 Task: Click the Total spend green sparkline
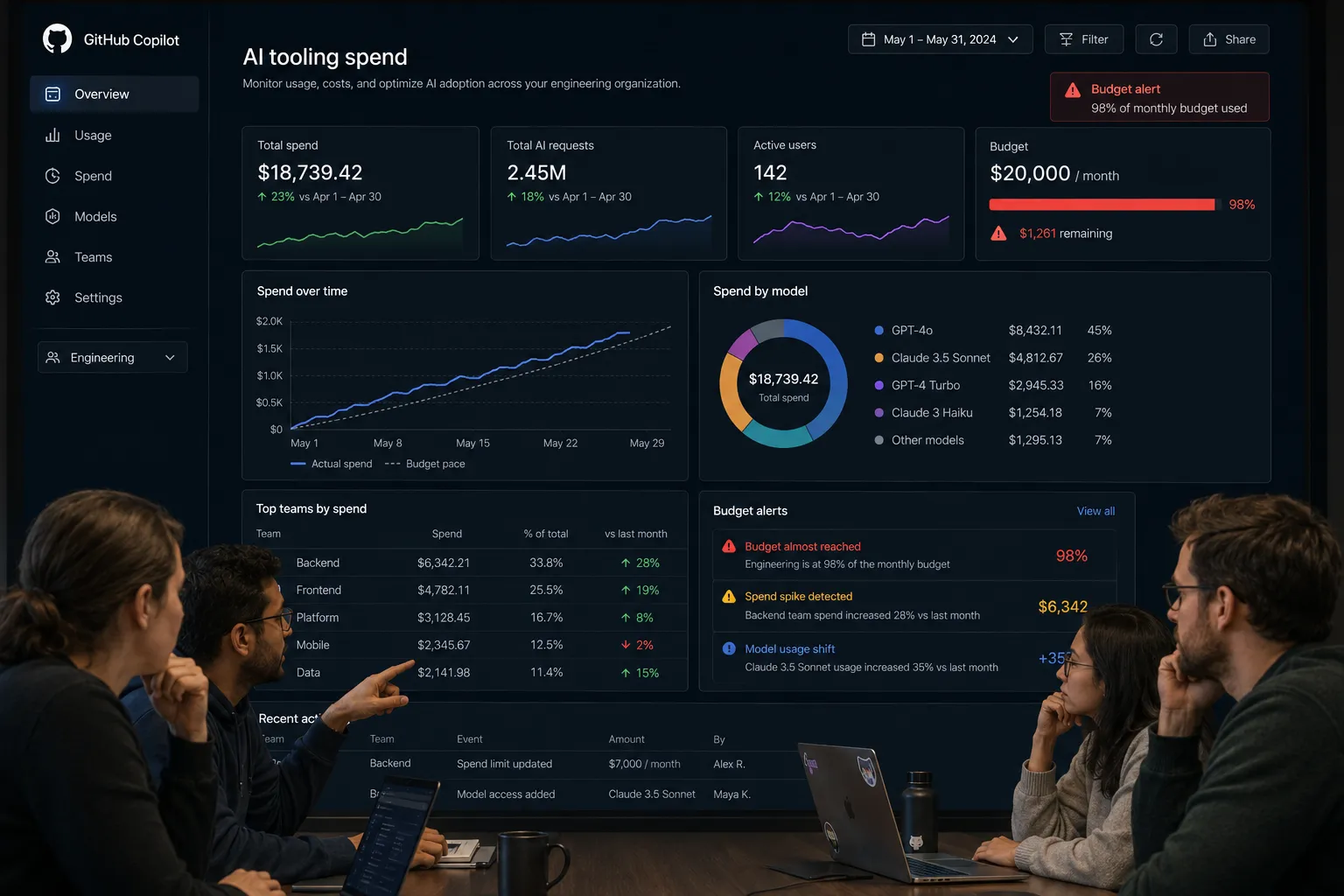click(x=360, y=232)
